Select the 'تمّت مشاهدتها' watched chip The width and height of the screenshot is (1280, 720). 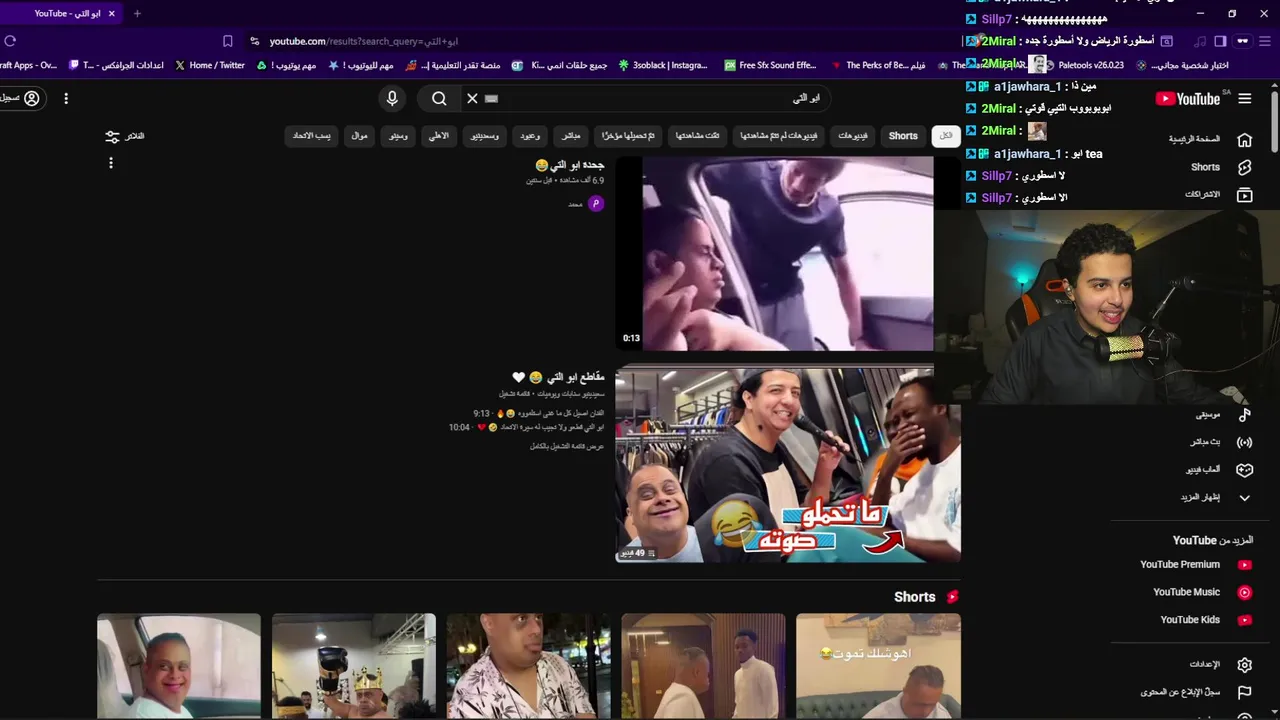(698, 136)
